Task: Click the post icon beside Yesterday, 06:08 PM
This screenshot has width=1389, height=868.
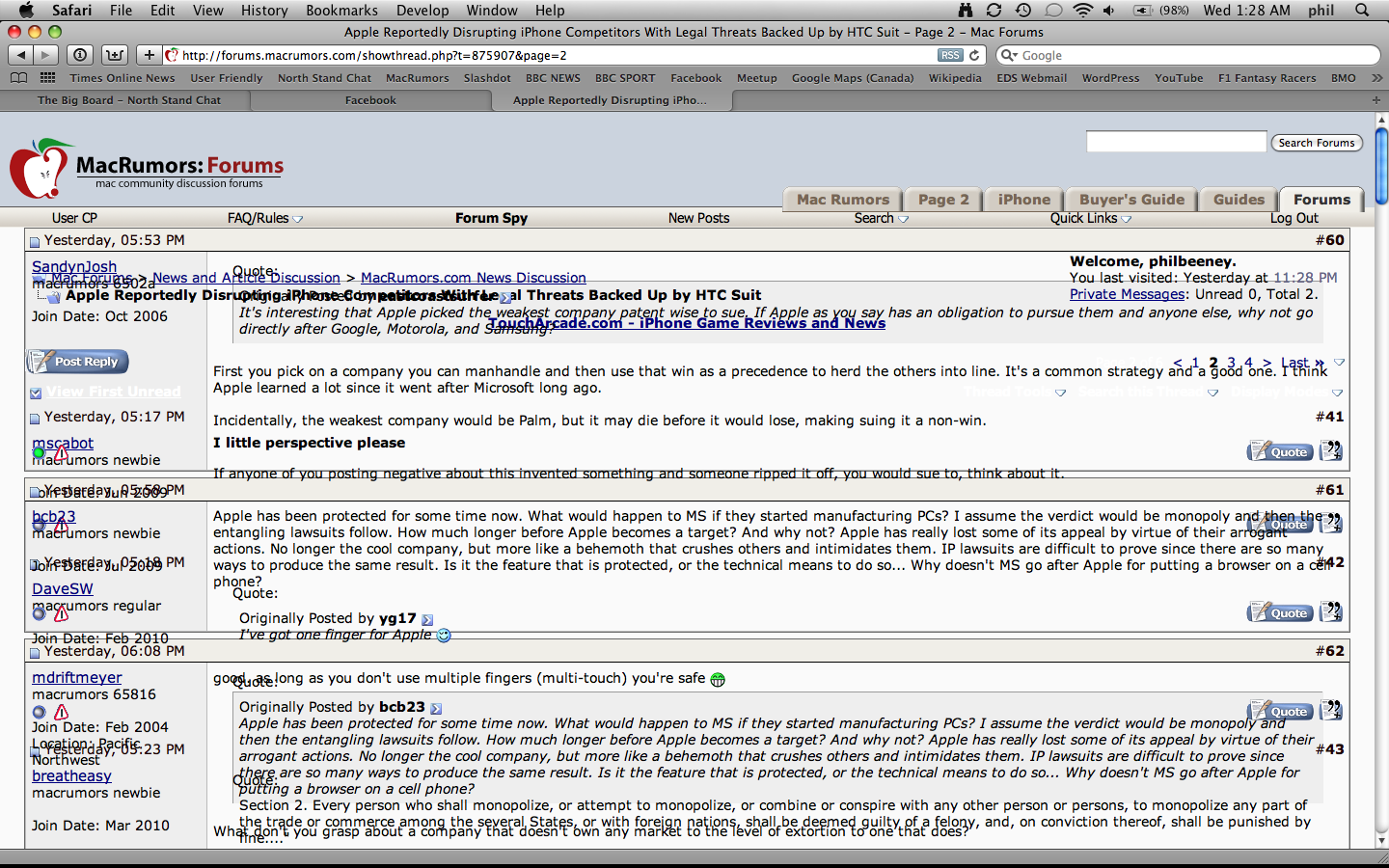Action: [35, 653]
